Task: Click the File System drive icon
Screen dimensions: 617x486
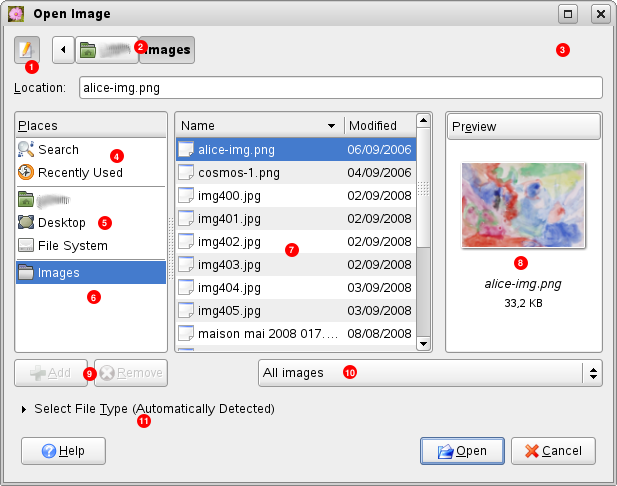Action: coord(26,245)
